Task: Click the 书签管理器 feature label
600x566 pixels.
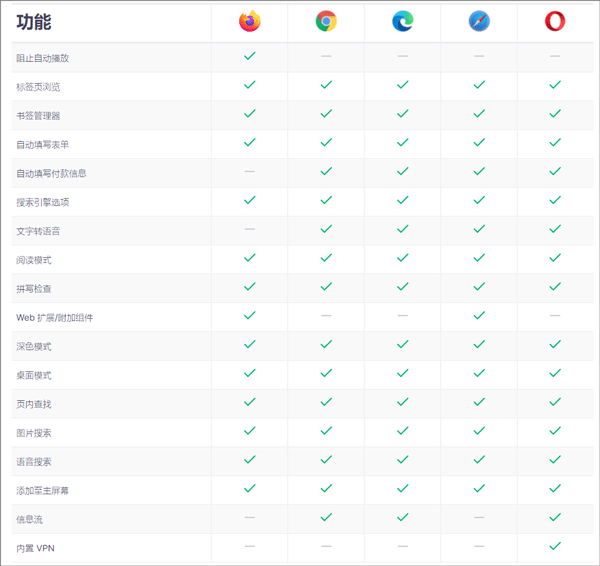Action: 38,115
